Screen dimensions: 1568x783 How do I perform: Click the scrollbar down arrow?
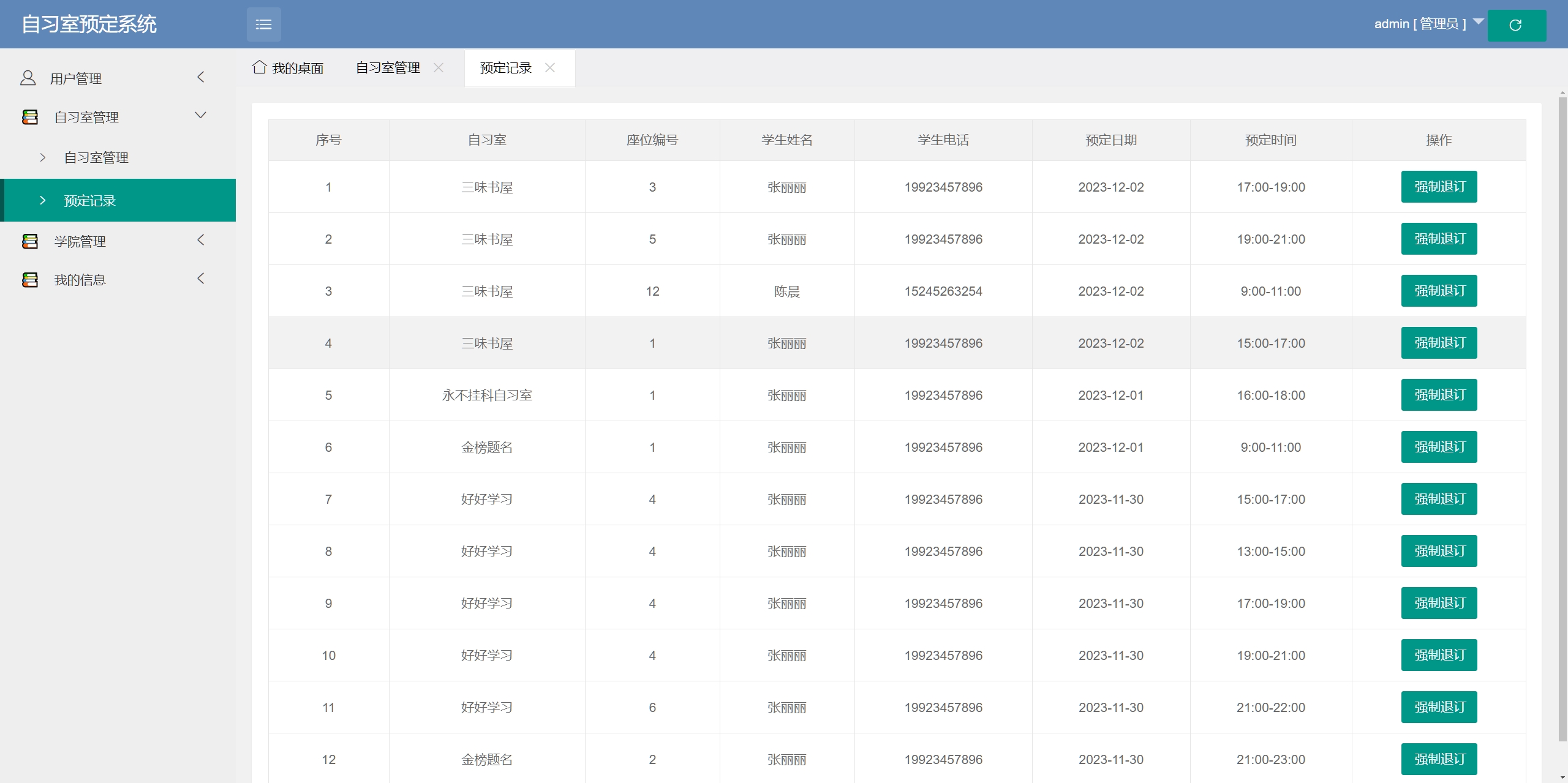(1562, 777)
